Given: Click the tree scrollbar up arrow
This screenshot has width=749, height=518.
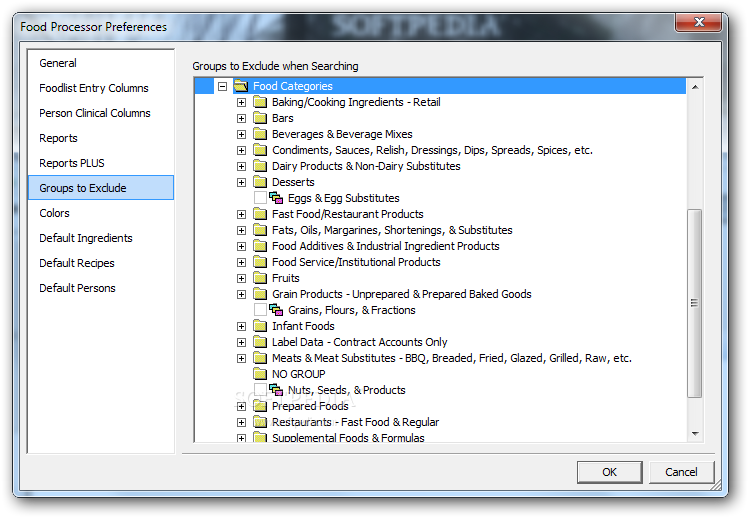Looking at the screenshot, I should pyautogui.click(x=695, y=87).
